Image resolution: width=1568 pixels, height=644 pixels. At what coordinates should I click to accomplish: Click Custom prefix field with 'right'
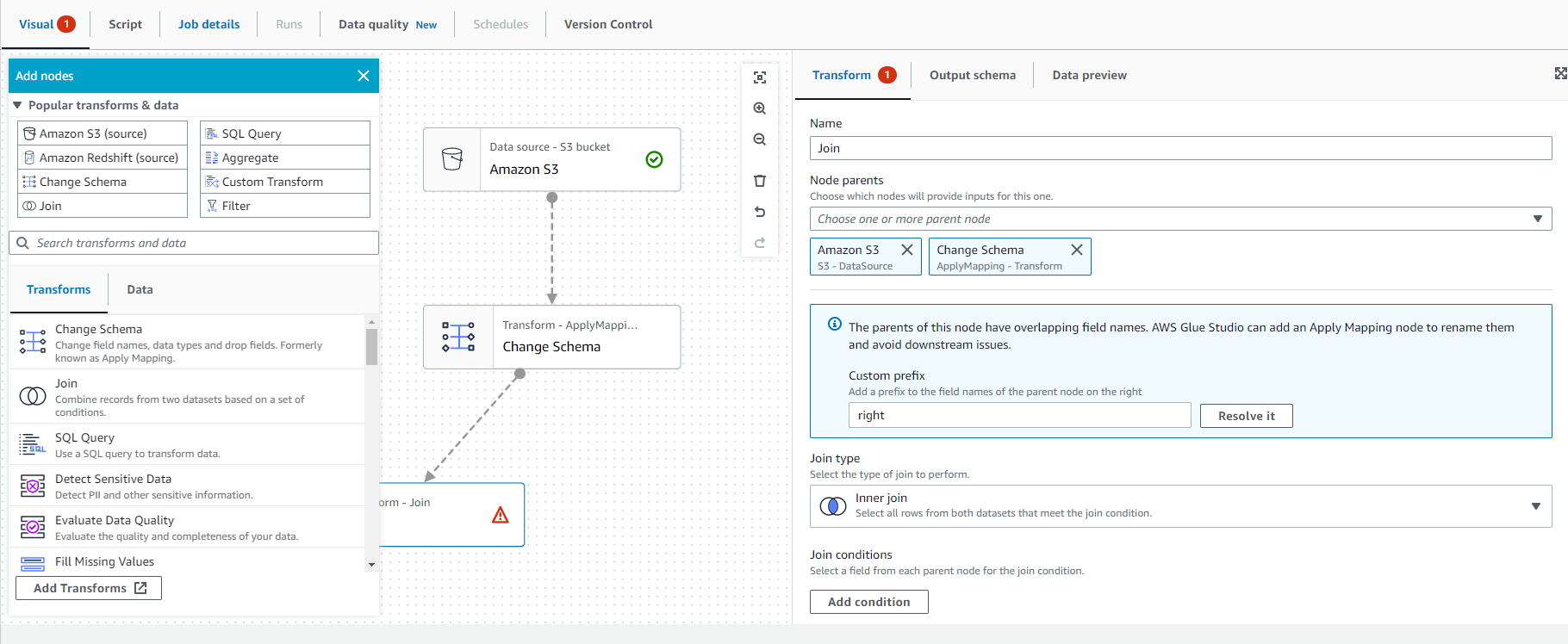tap(1020, 415)
